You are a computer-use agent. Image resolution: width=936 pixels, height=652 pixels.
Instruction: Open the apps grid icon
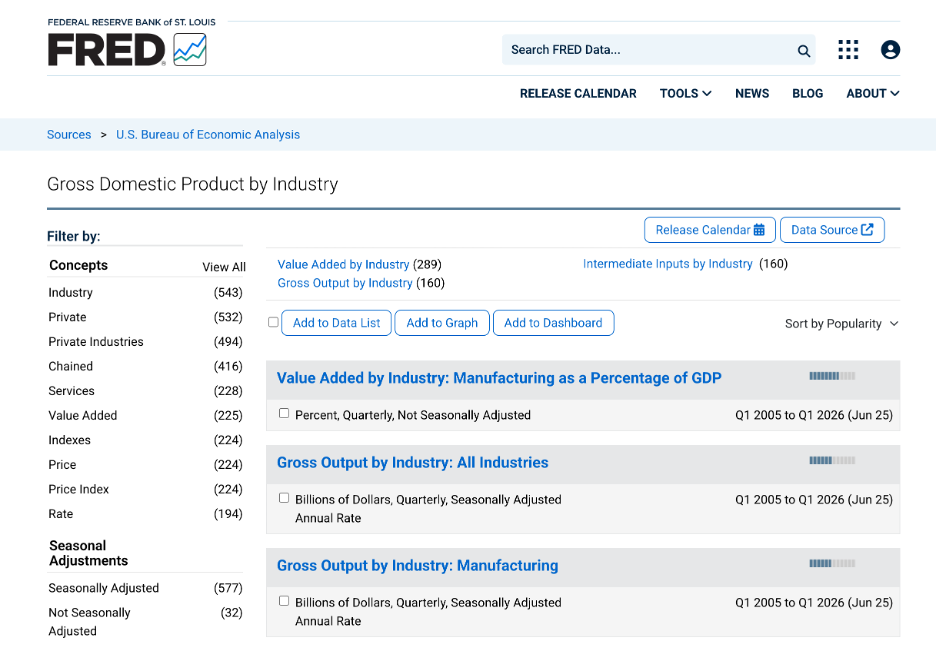[x=848, y=50]
